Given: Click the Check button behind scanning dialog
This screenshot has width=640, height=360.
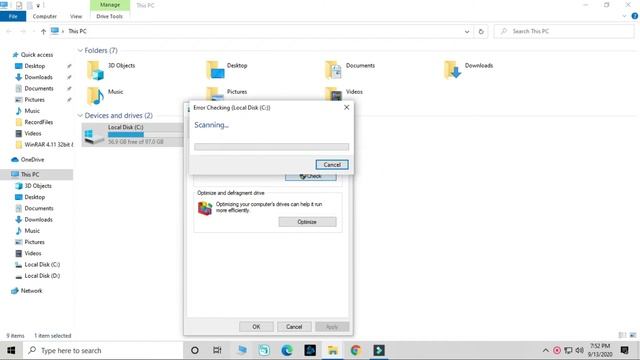Looking at the screenshot, I should (x=311, y=177).
